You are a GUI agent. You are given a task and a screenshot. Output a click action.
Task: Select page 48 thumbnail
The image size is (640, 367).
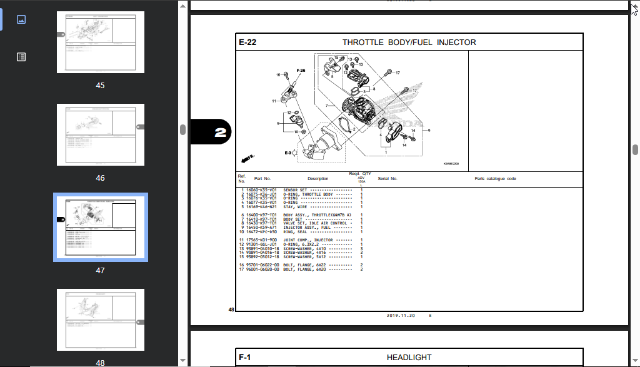(100, 320)
